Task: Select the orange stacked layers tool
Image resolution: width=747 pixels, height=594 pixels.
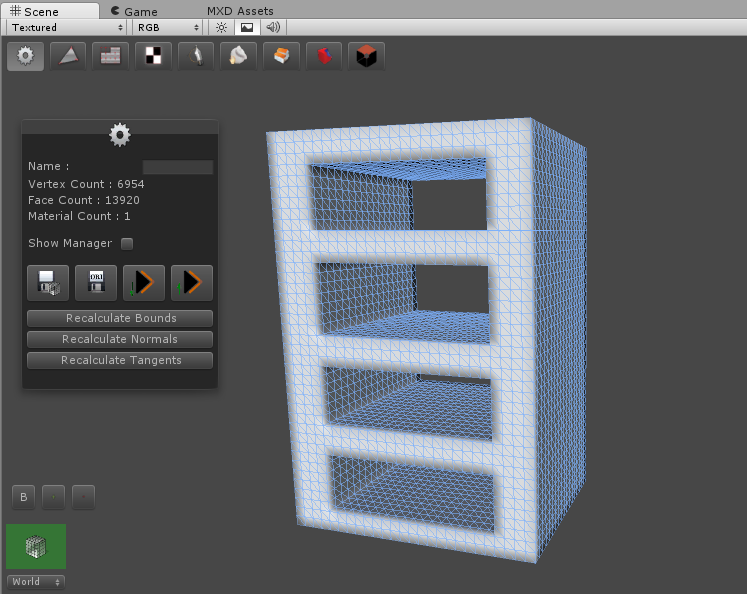Action: (281, 56)
